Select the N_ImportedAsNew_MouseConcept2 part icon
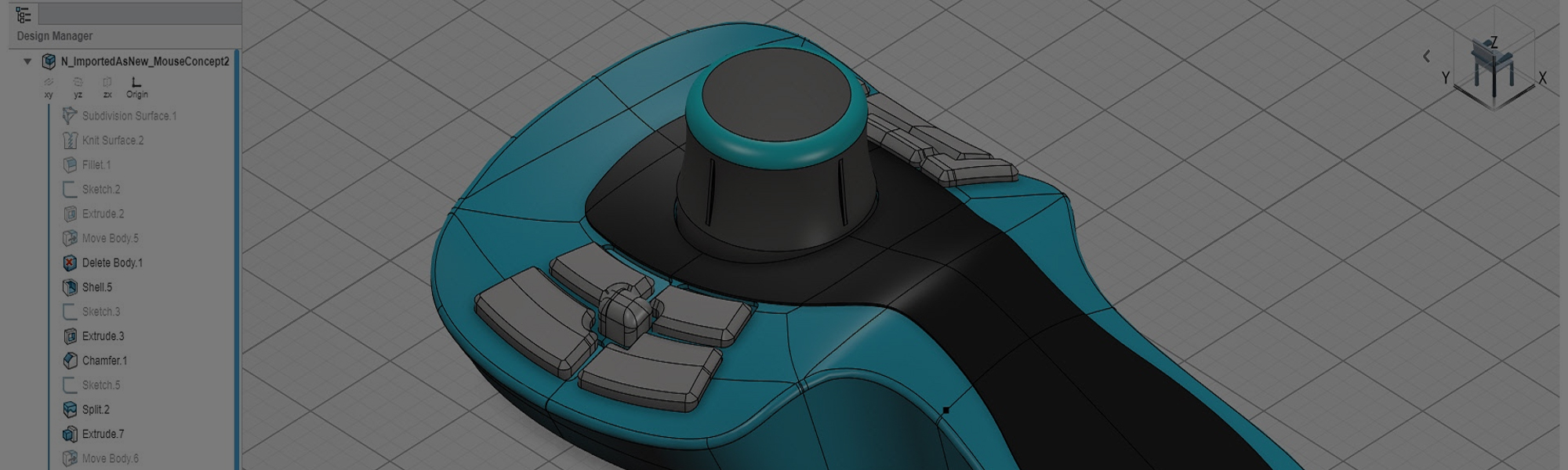The width and height of the screenshot is (1568, 470). coord(49,61)
